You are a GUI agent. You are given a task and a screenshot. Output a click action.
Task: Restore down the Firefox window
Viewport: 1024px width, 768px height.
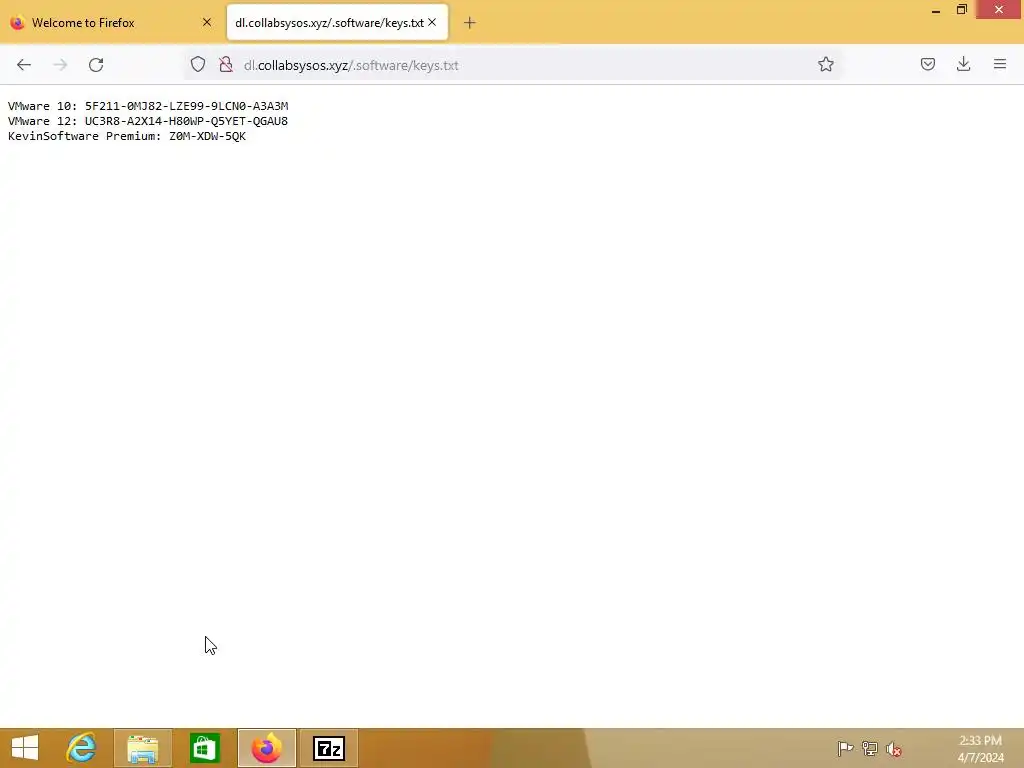[x=961, y=10]
